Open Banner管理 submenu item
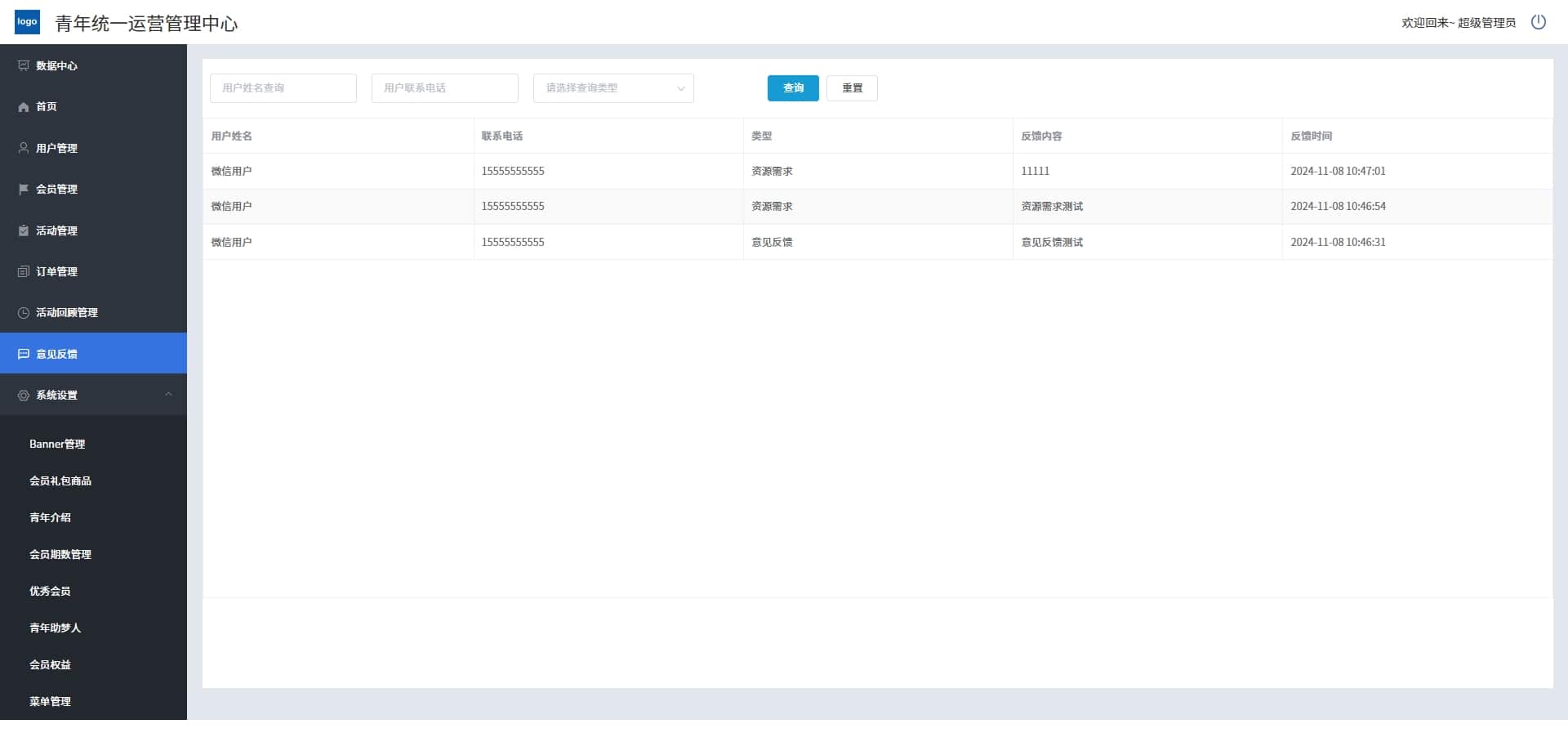The image size is (1568, 751). tap(93, 444)
